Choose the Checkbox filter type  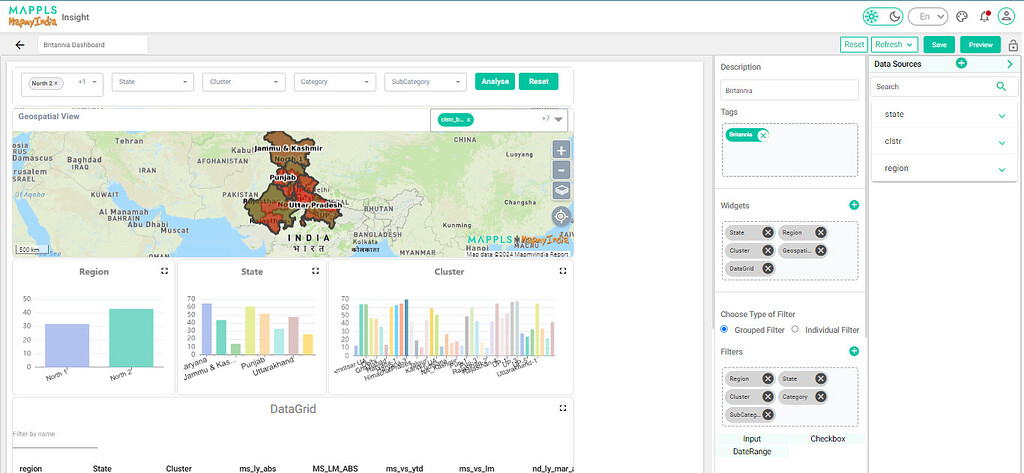[x=827, y=439]
